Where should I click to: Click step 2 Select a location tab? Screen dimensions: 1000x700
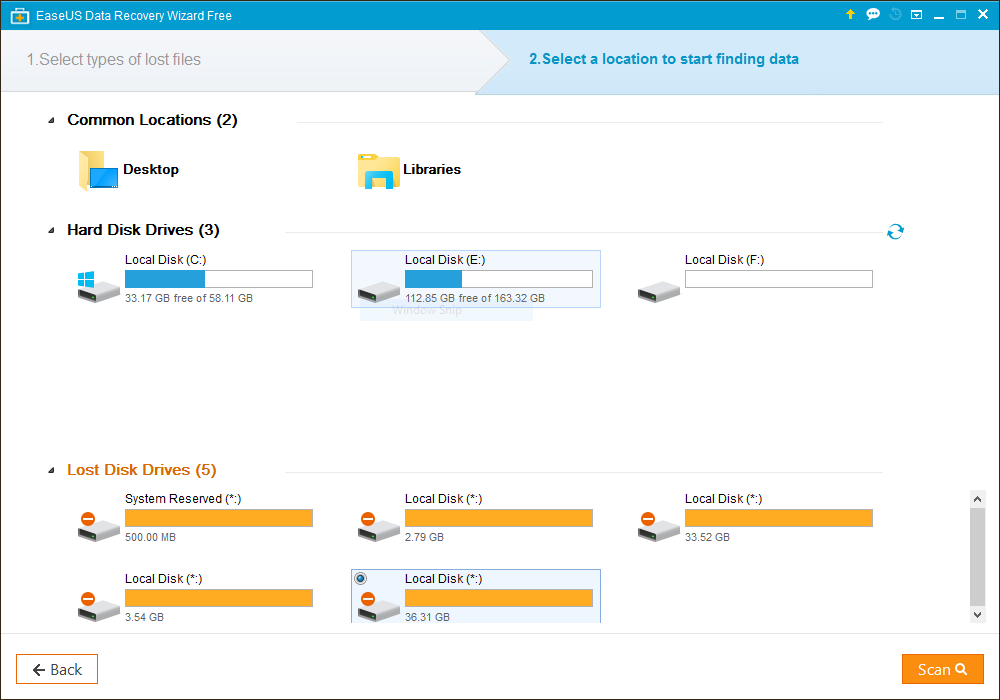pyautogui.click(x=664, y=59)
